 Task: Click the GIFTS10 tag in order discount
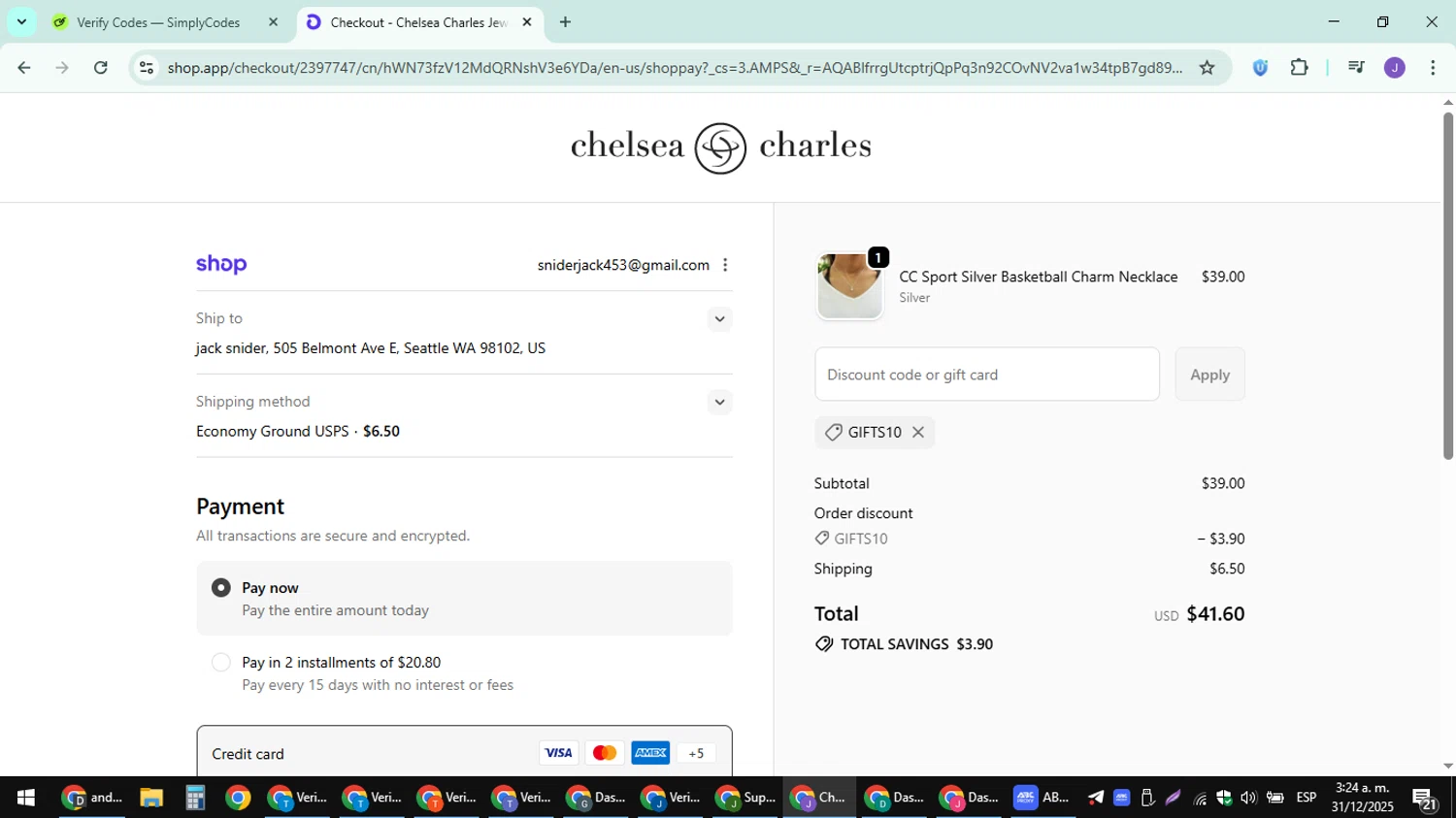coord(851,539)
